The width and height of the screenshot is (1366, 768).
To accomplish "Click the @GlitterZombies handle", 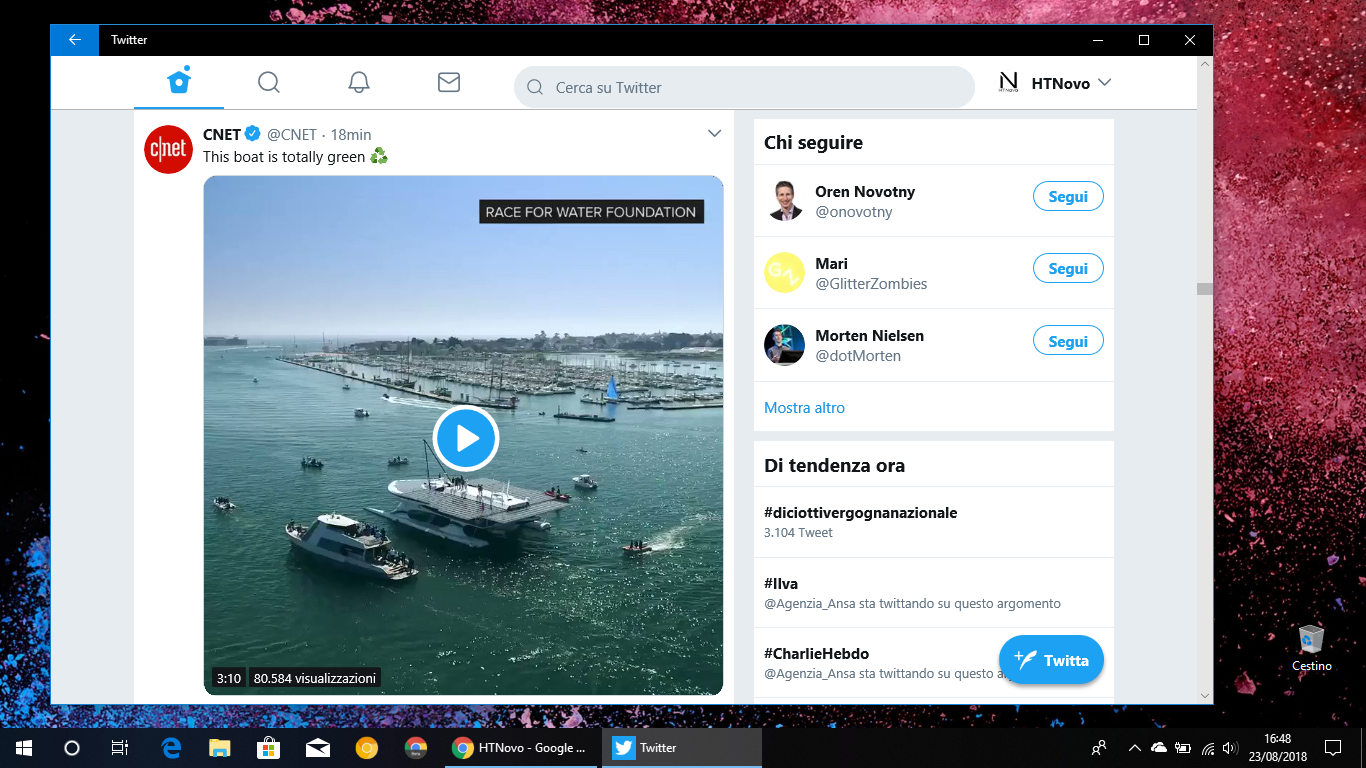I will click(x=871, y=284).
